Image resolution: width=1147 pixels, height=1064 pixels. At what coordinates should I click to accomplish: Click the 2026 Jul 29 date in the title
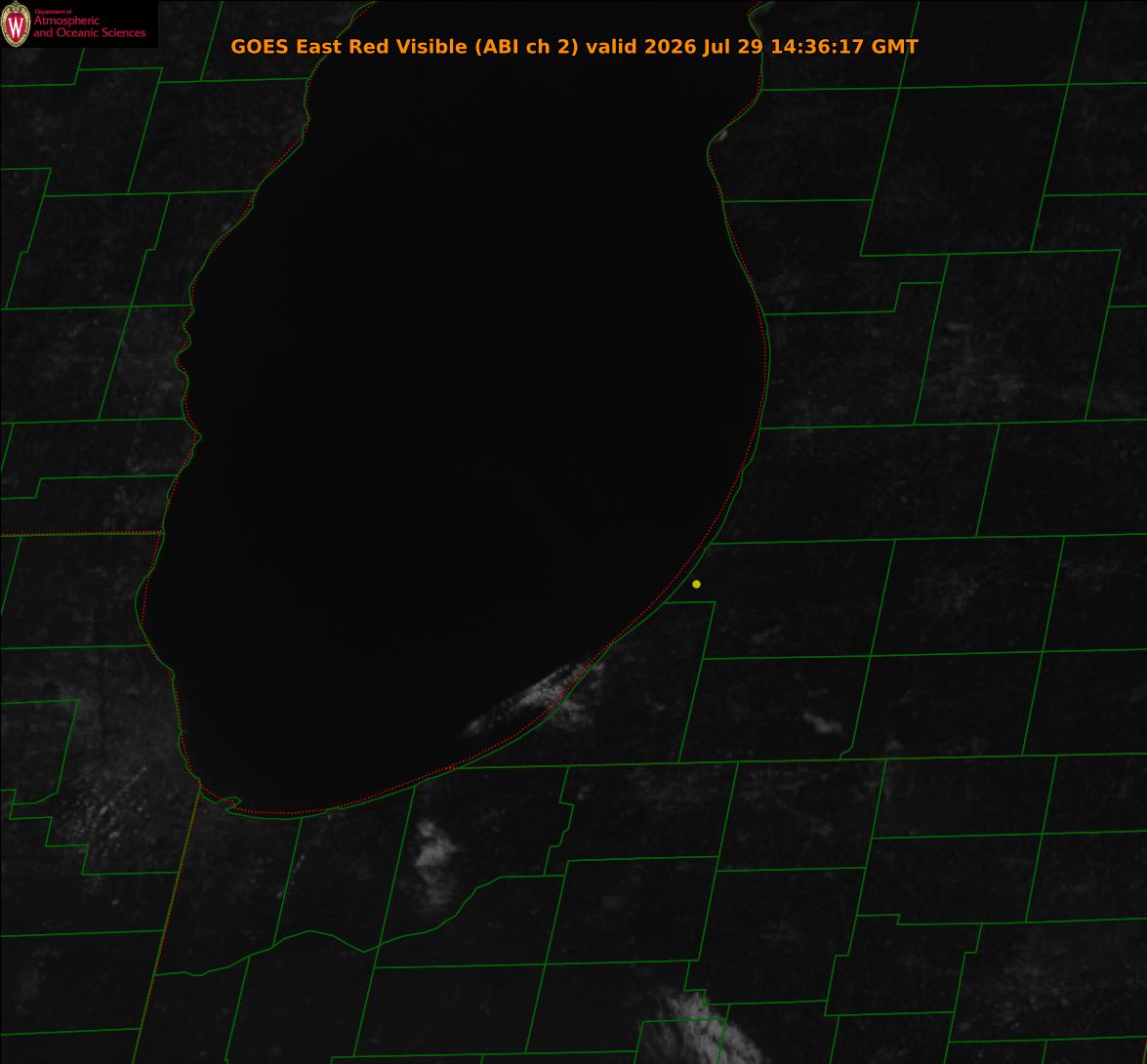pyautogui.click(x=703, y=47)
